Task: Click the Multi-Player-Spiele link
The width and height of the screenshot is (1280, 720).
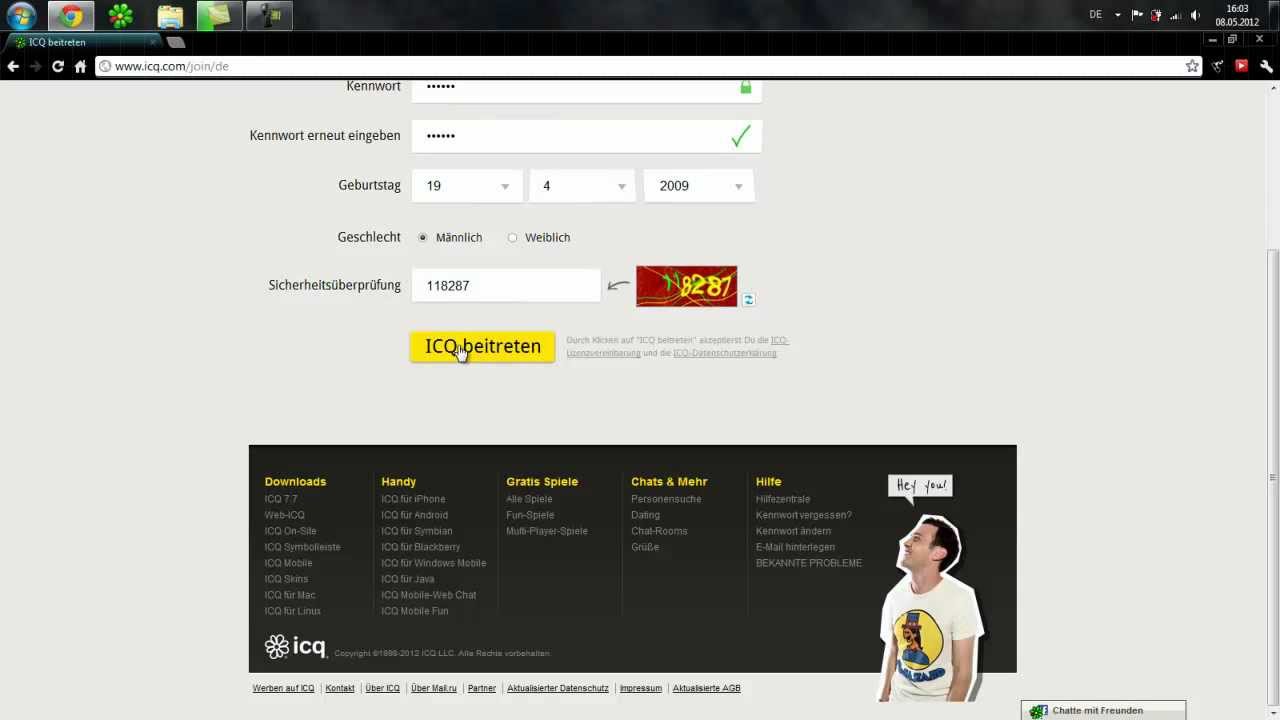Action: [547, 531]
